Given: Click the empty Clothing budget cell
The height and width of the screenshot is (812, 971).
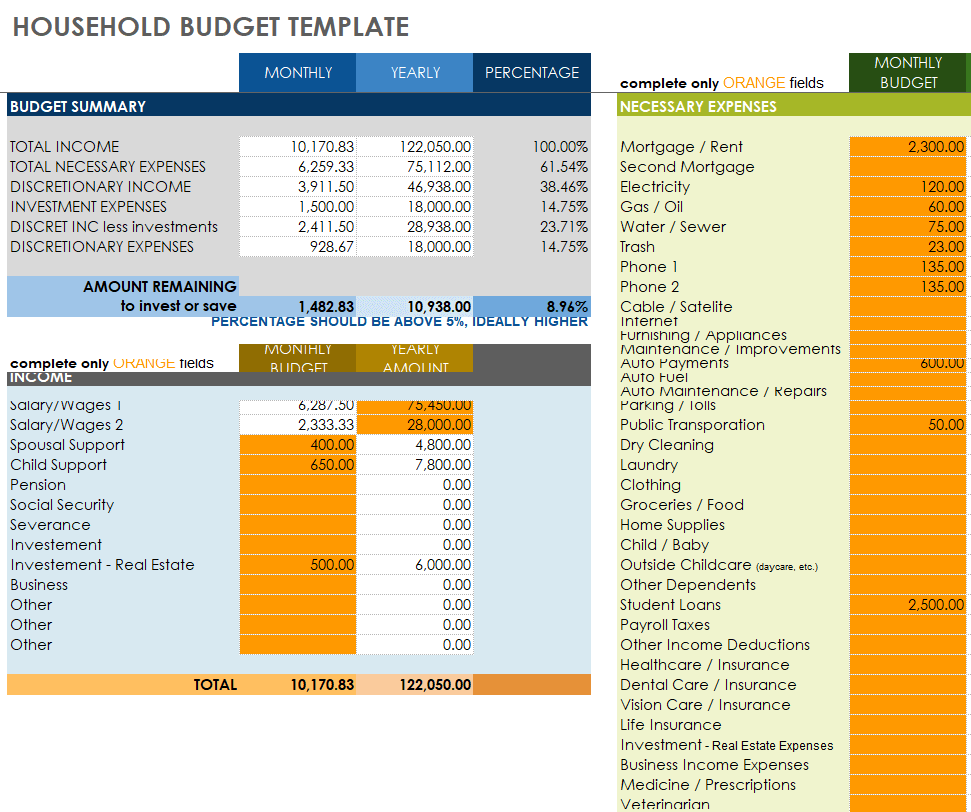Looking at the screenshot, I should (x=907, y=485).
